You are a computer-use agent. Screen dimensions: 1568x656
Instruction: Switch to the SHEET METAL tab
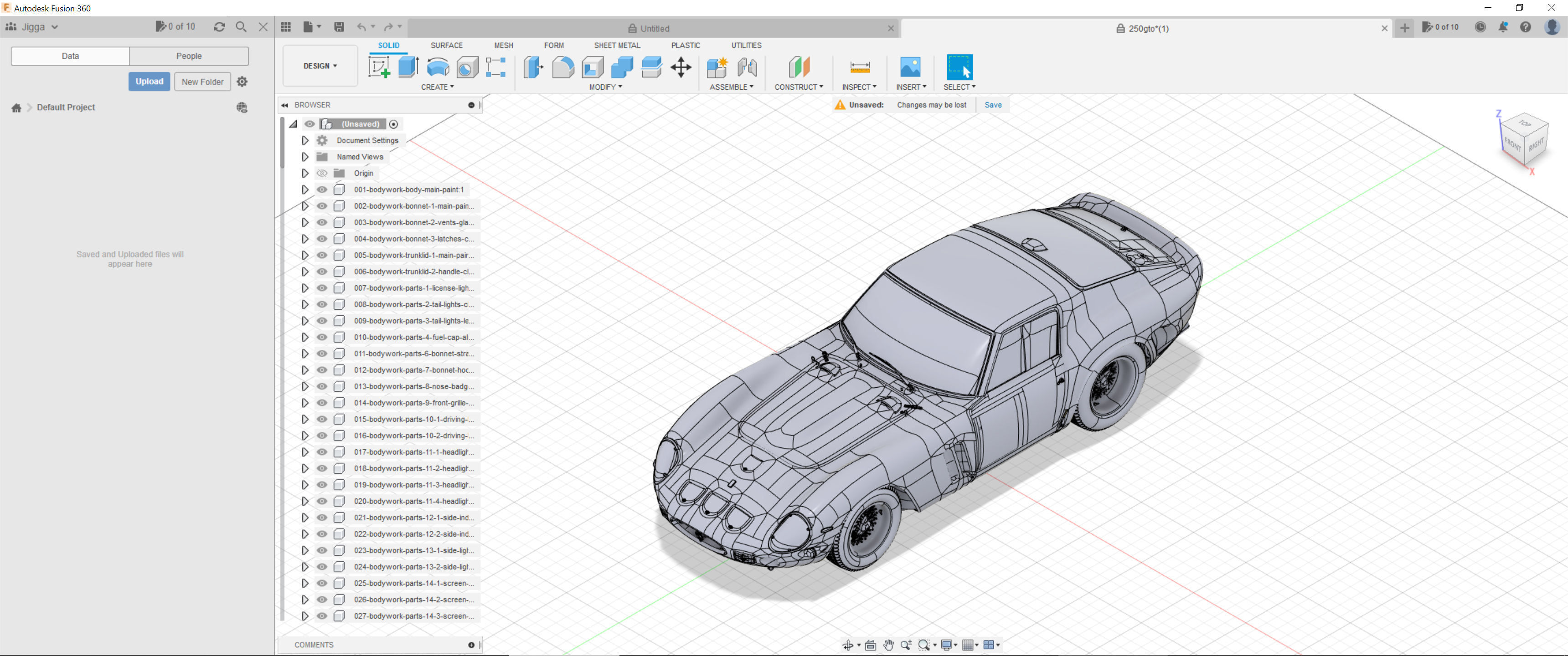click(617, 46)
